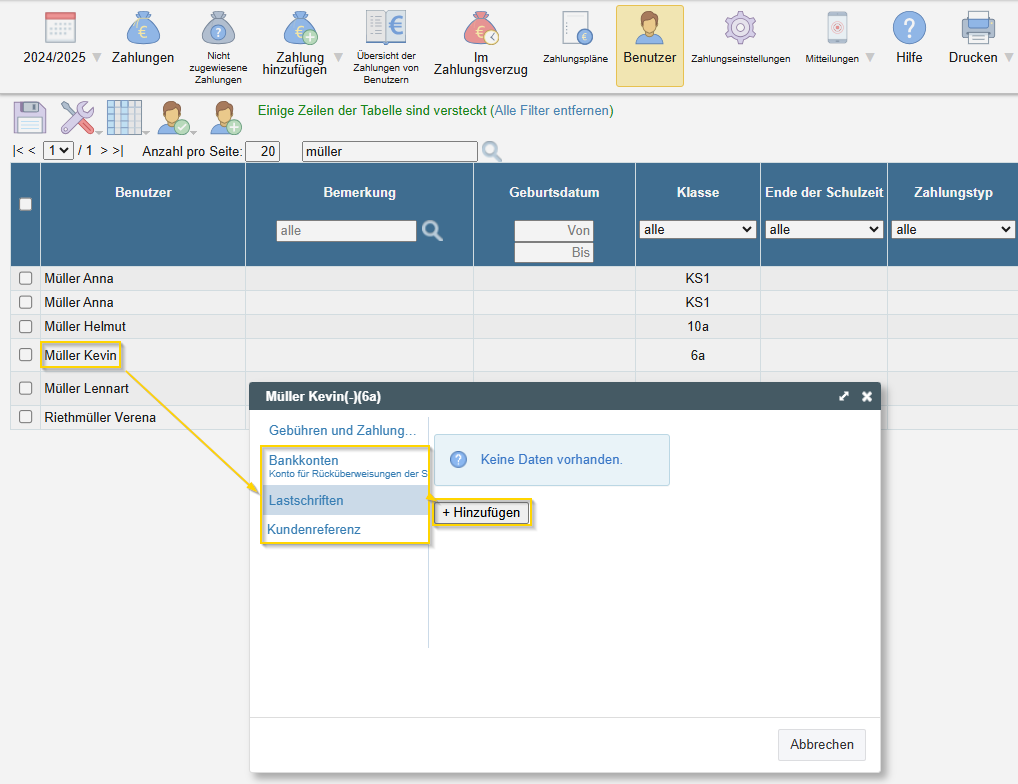
Task: Switch to Kundenreferenz in dialog sidebar
Action: coord(314,529)
